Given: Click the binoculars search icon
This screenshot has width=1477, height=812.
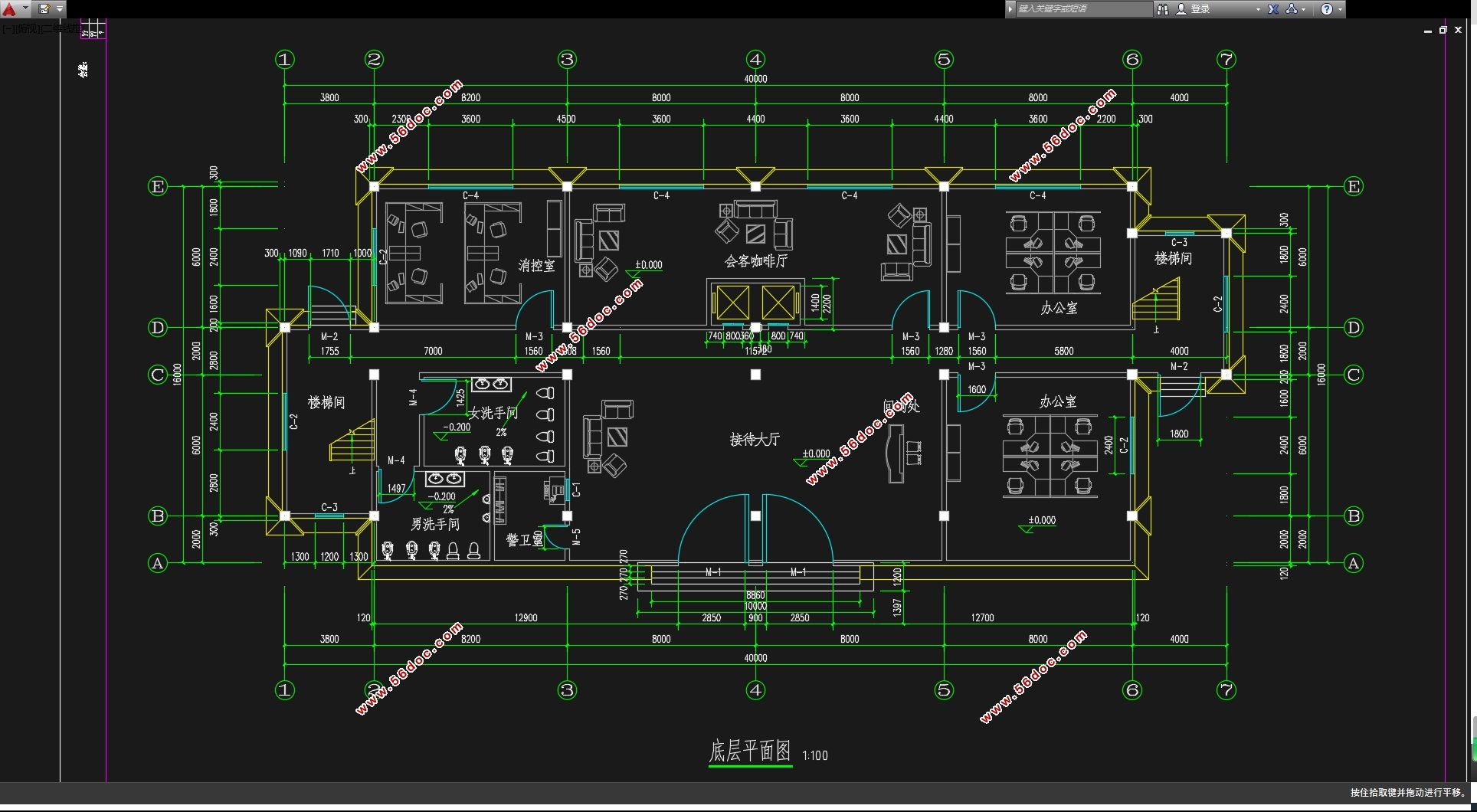Looking at the screenshot, I should pos(1163,9).
